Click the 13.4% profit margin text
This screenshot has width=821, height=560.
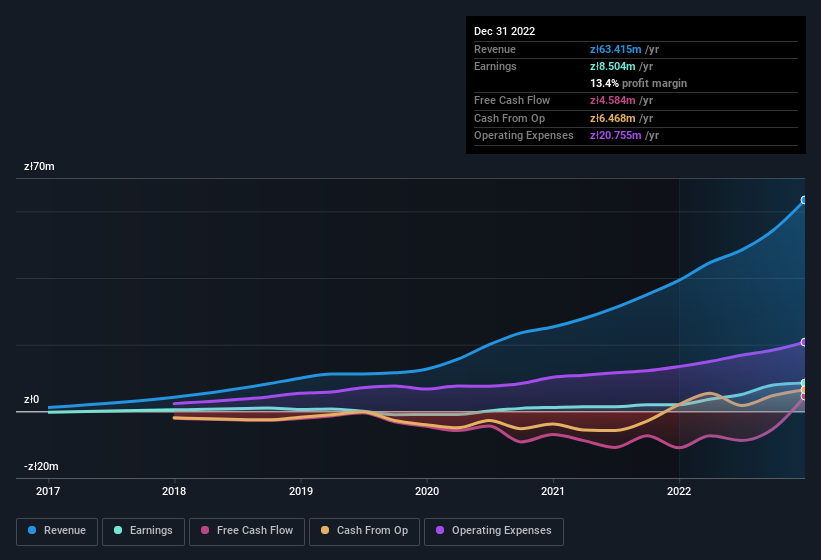click(638, 83)
